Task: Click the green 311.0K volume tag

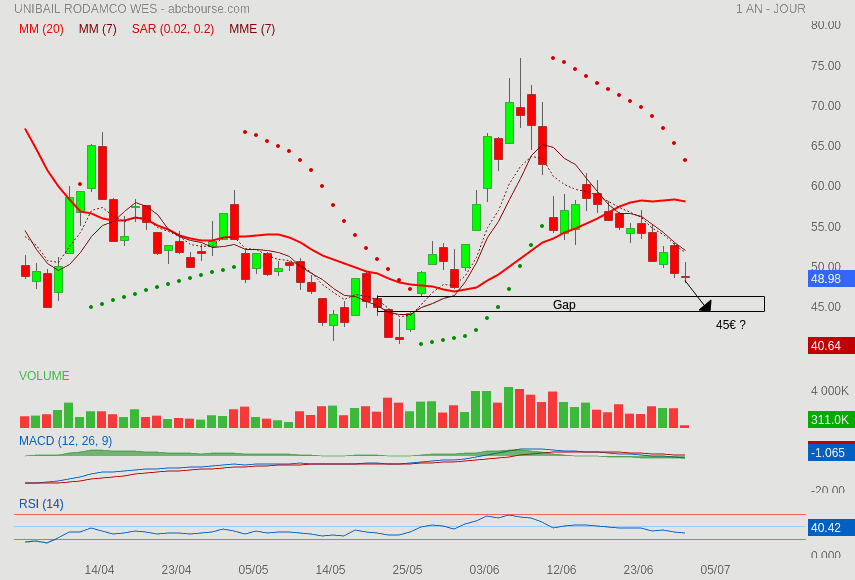Action: coord(831,420)
